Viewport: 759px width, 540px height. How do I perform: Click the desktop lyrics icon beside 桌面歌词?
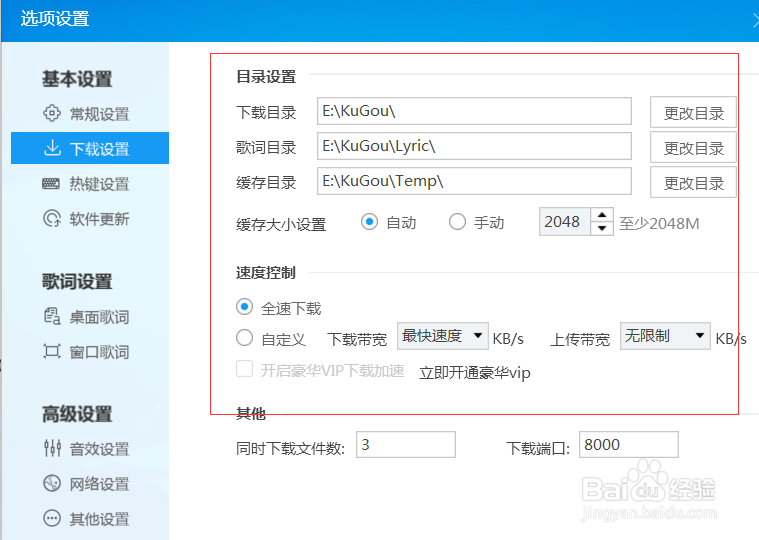pyautogui.click(x=52, y=316)
